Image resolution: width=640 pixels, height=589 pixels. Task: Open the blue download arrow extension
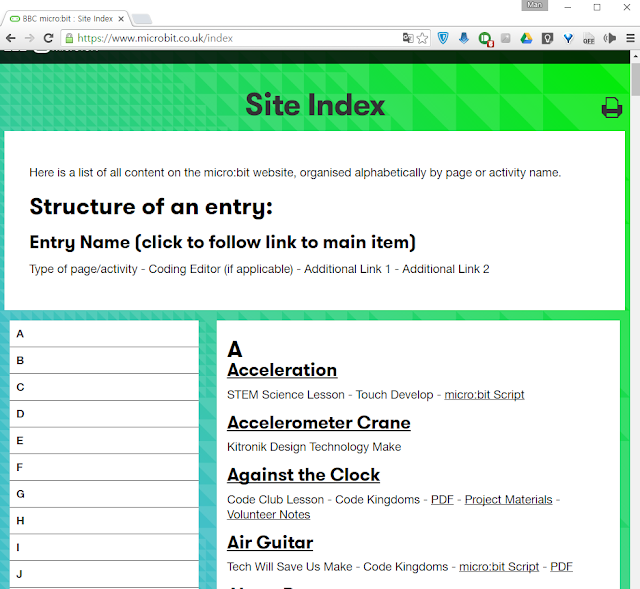(464, 38)
